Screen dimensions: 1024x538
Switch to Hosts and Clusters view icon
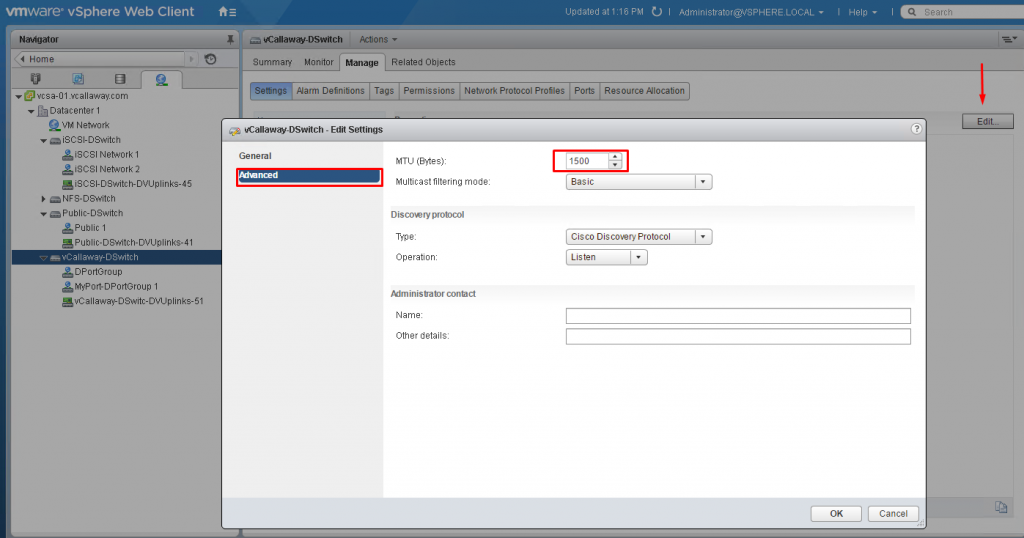[36, 79]
